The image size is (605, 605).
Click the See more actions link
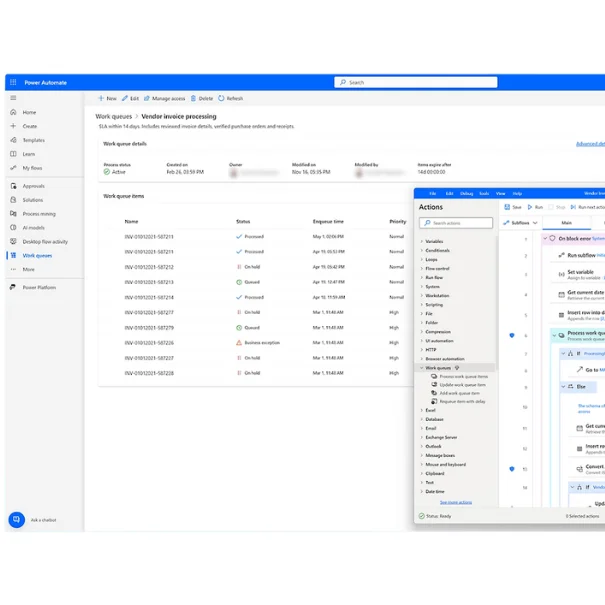coord(456,502)
